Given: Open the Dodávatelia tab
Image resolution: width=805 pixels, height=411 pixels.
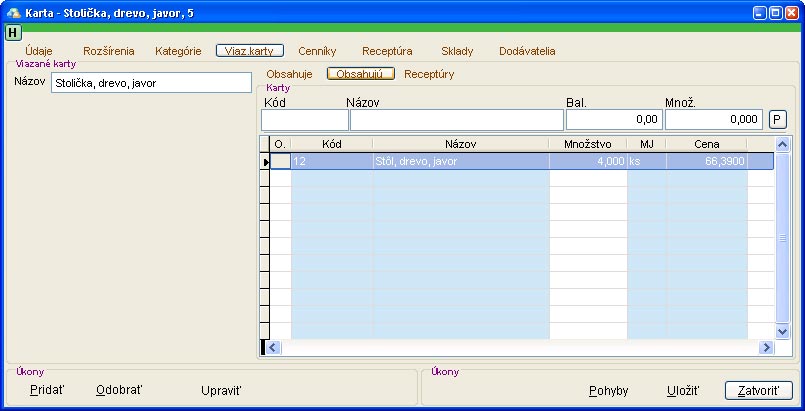Looking at the screenshot, I should click(x=527, y=50).
